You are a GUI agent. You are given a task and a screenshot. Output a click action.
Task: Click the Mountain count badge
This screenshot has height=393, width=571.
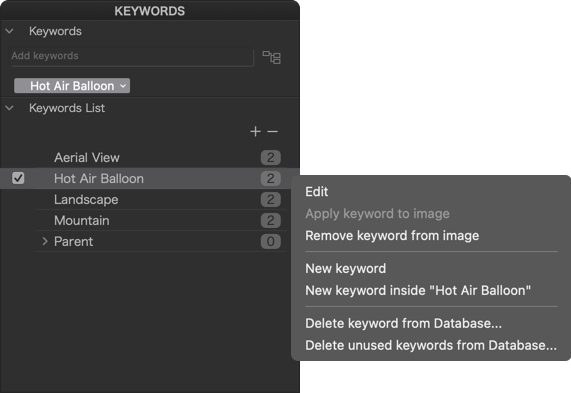271,220
